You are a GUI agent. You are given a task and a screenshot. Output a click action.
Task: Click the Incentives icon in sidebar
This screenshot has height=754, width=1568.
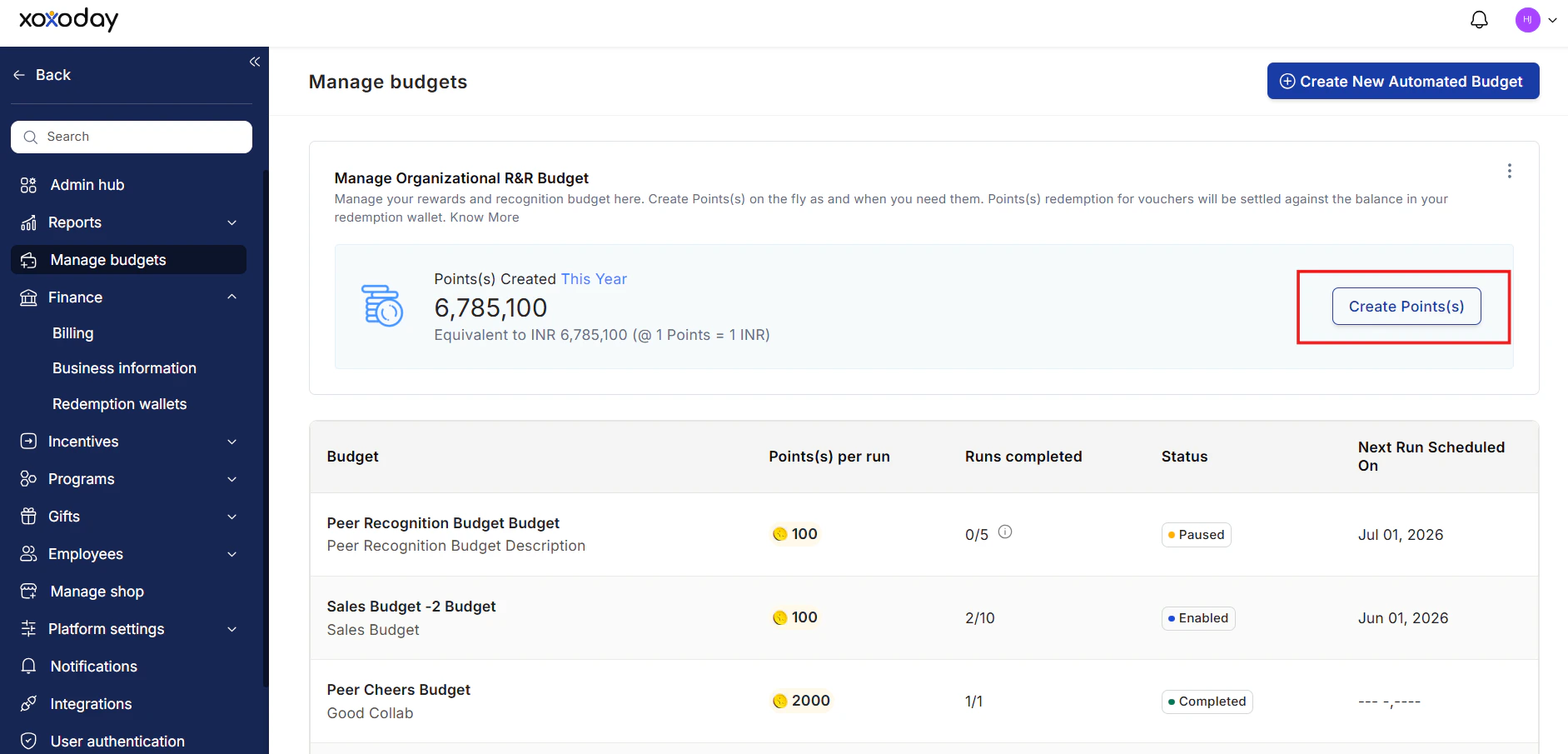pyautogui.click(x=28, y=442)
